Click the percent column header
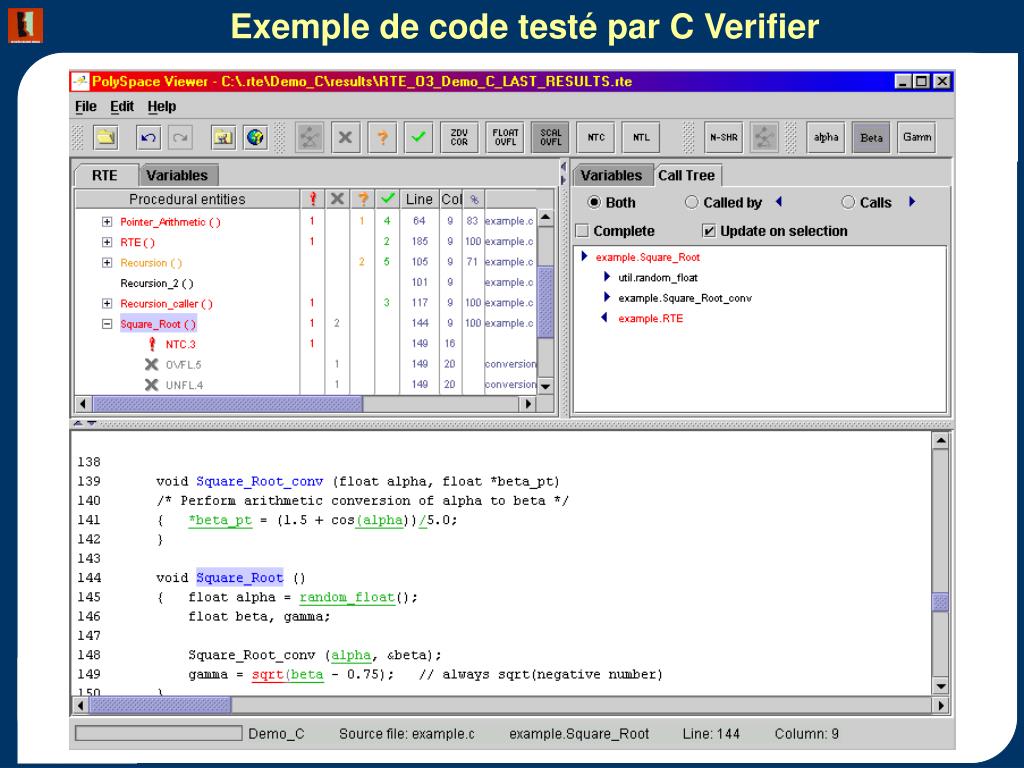Screen dimensions: 1024x768 coord(474,199)
